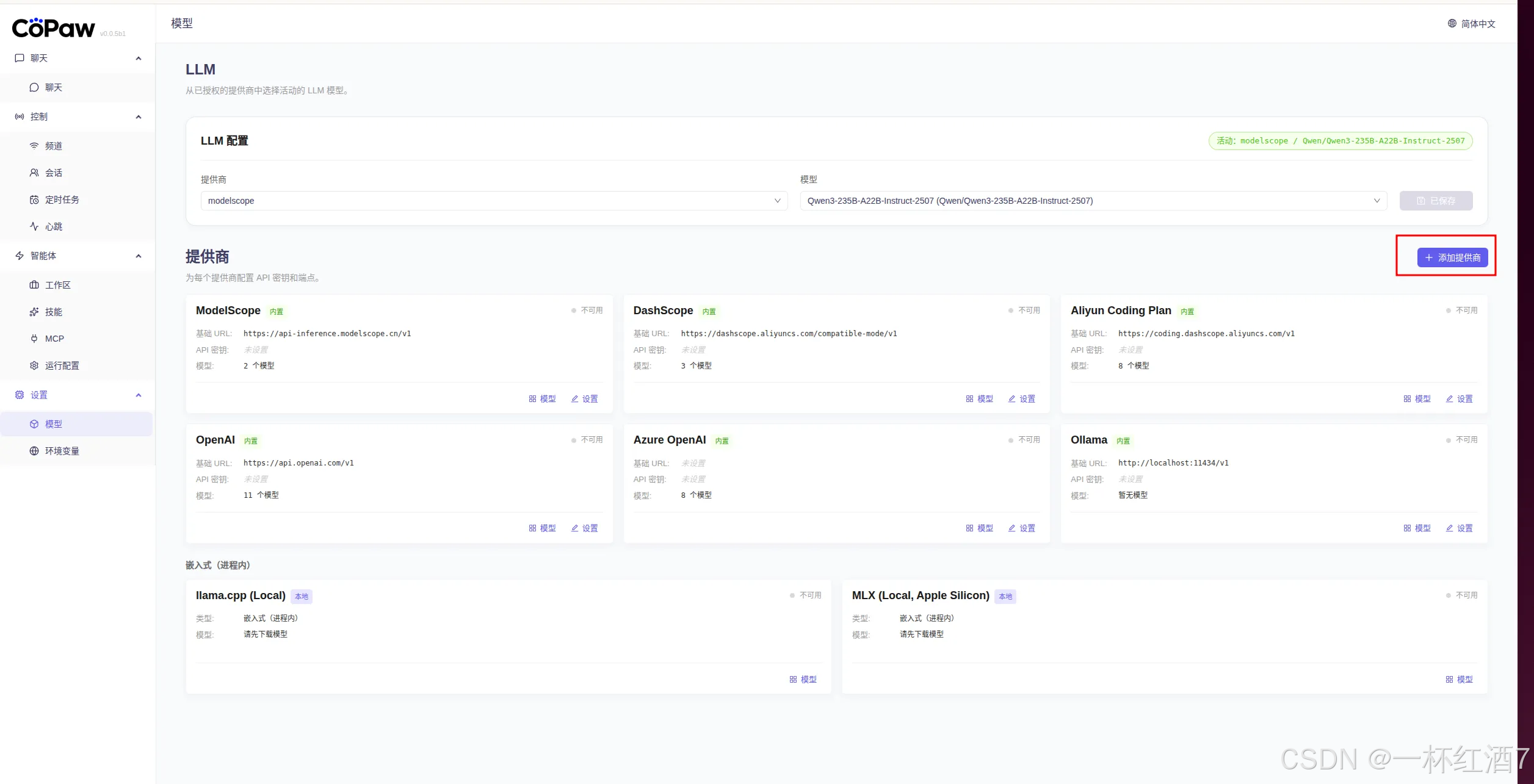Click the CoPaw logo
Viewport: 1534px width, 784px height.
(54, 28)
